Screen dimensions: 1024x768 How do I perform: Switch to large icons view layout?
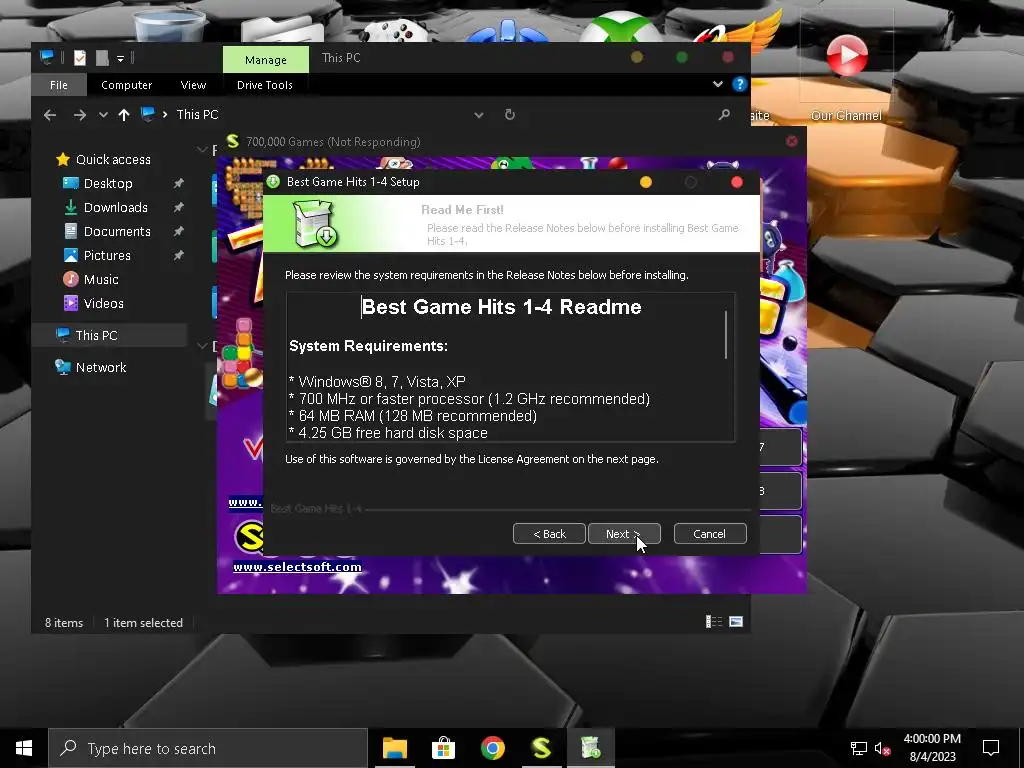[x=736, y=622]
